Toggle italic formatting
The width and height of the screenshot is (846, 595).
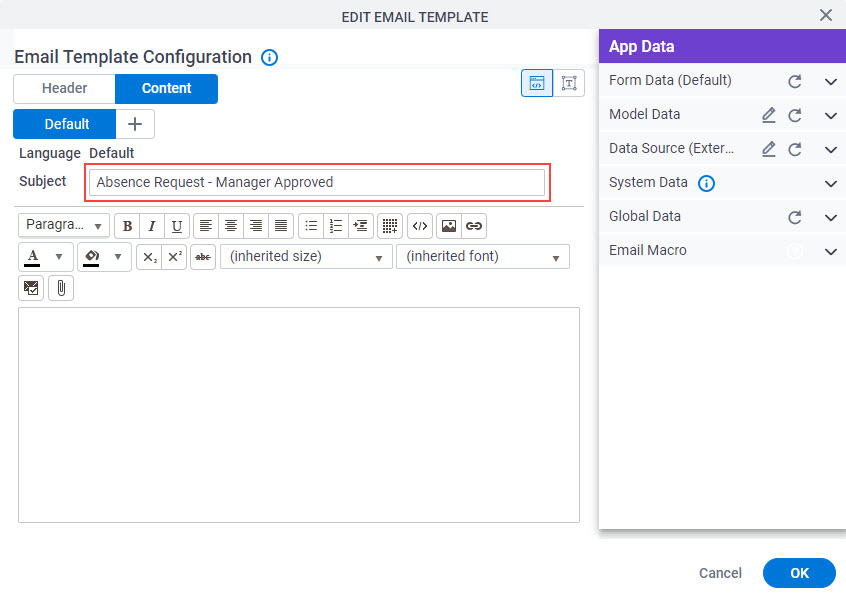[152, 226]
